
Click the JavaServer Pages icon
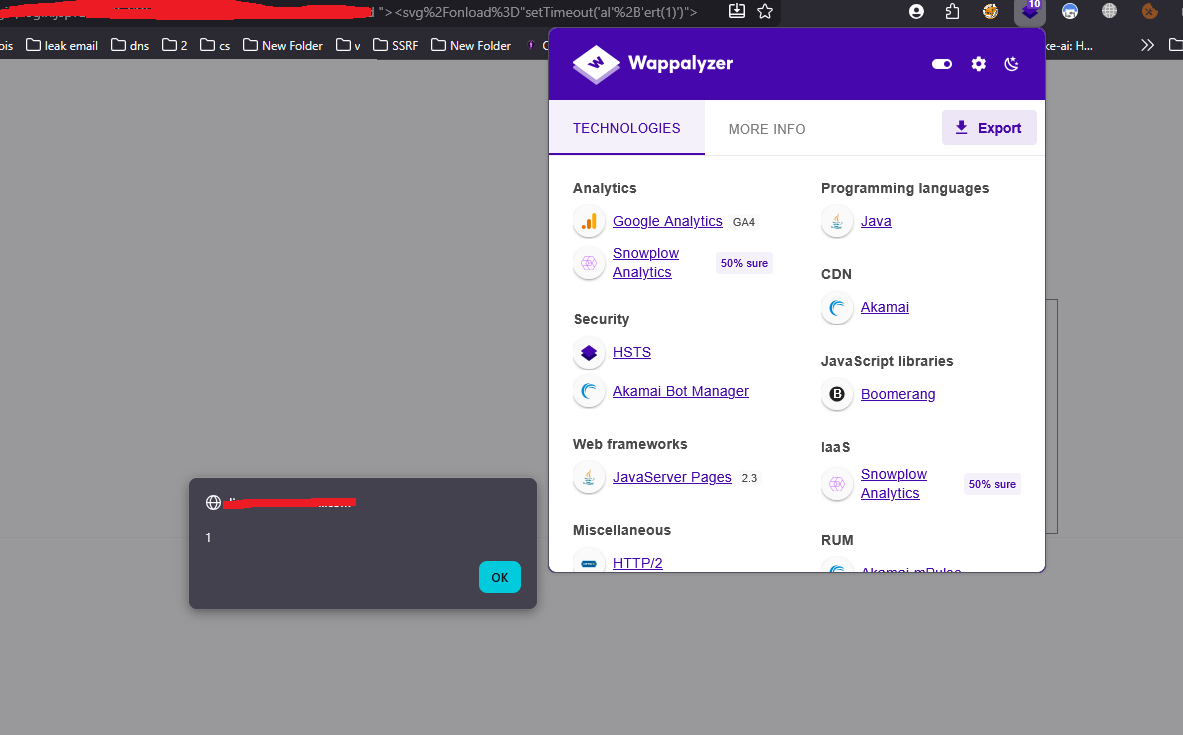click(589, 477)
